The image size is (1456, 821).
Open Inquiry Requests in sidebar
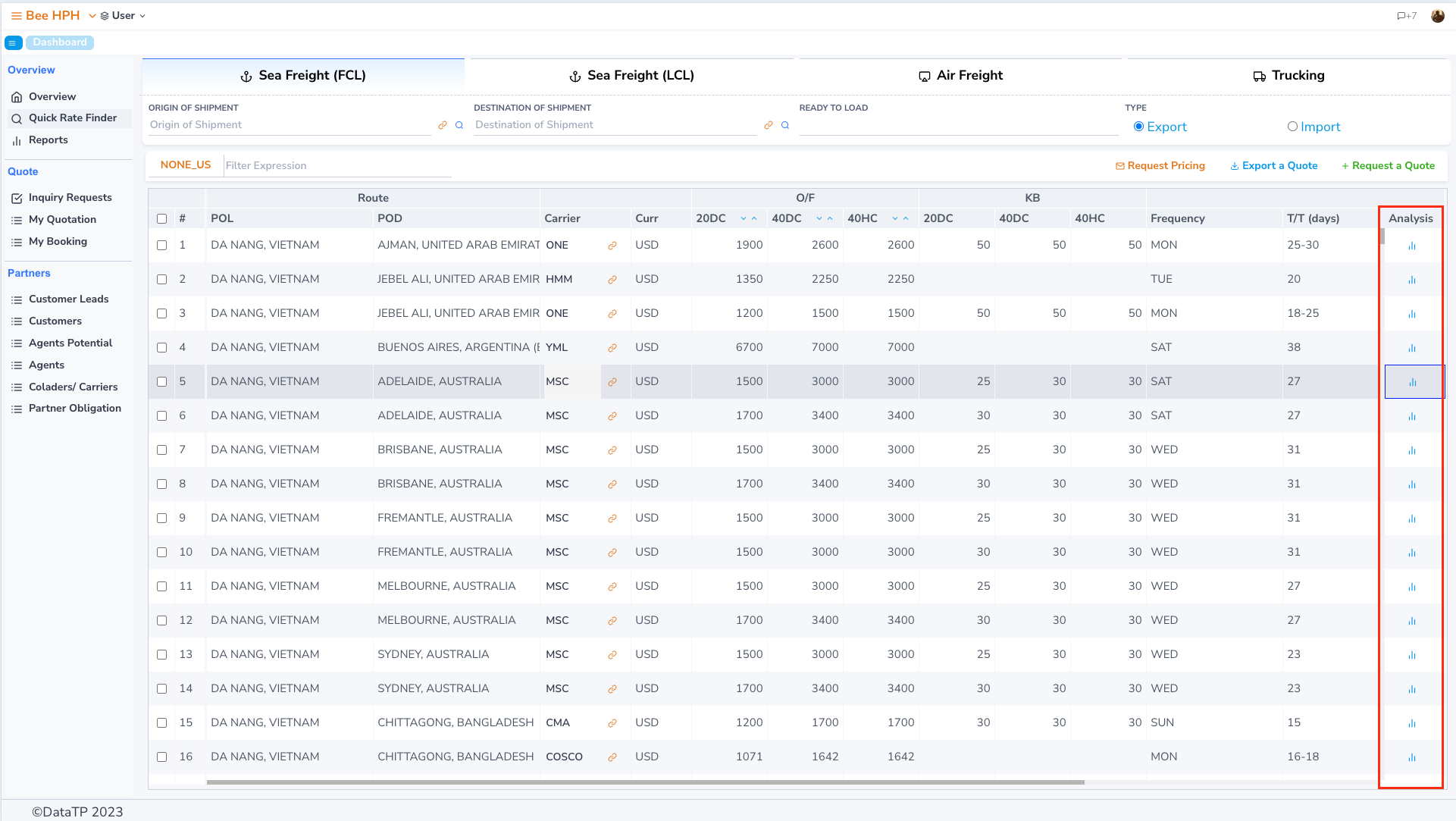tap(70, 198)
